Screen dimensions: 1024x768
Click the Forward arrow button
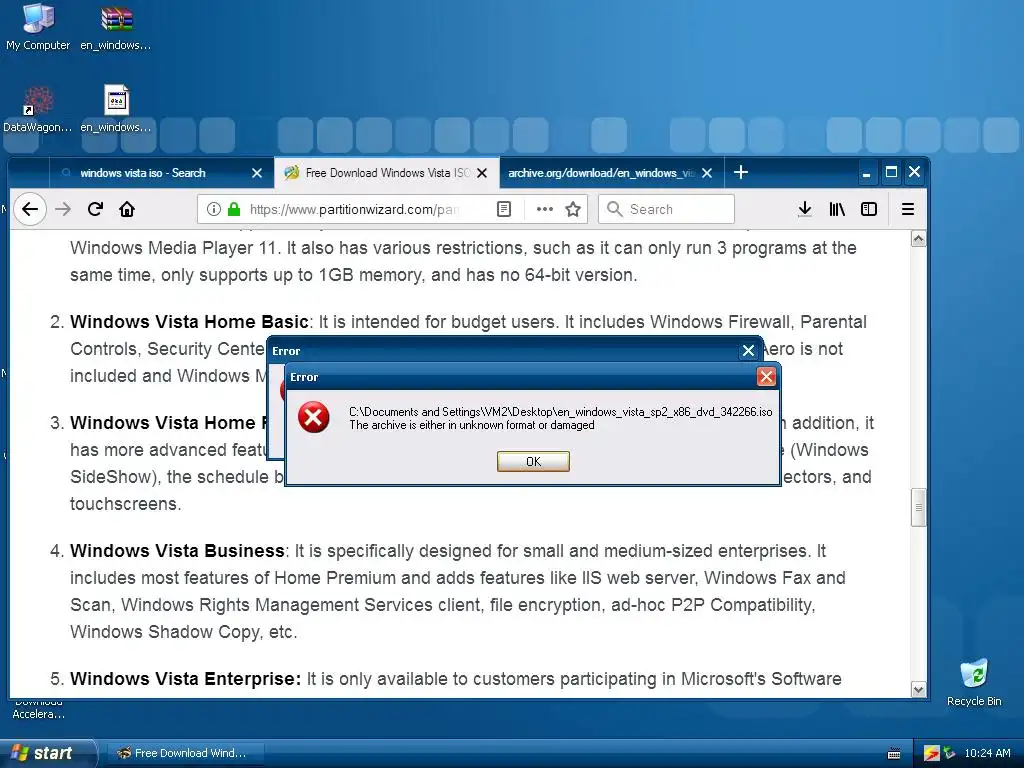coord(63,209)
